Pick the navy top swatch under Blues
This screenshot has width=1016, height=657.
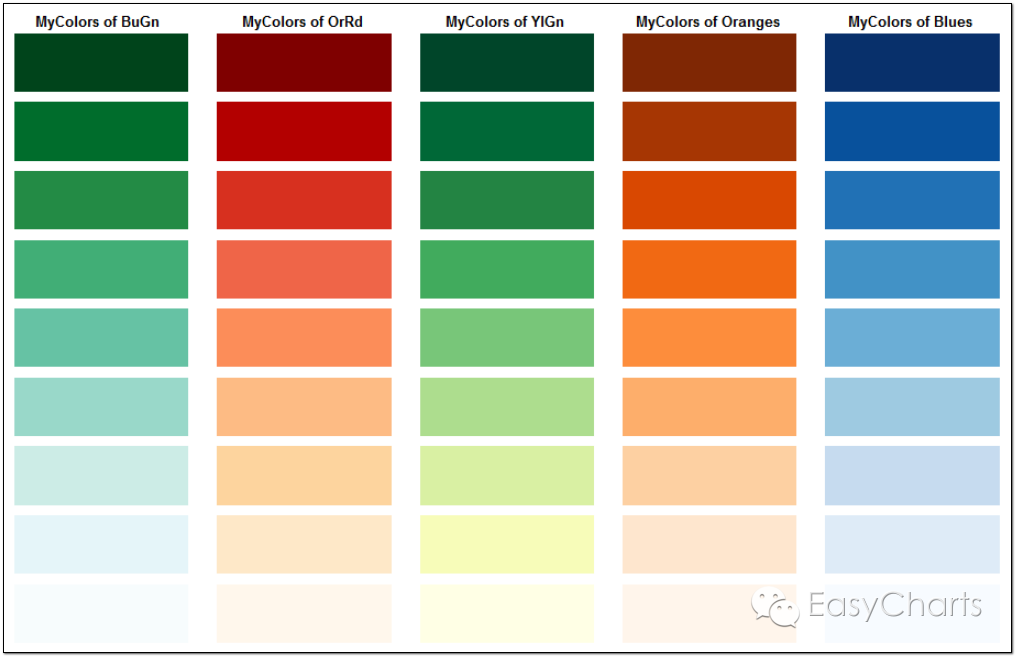click(912, 63)
